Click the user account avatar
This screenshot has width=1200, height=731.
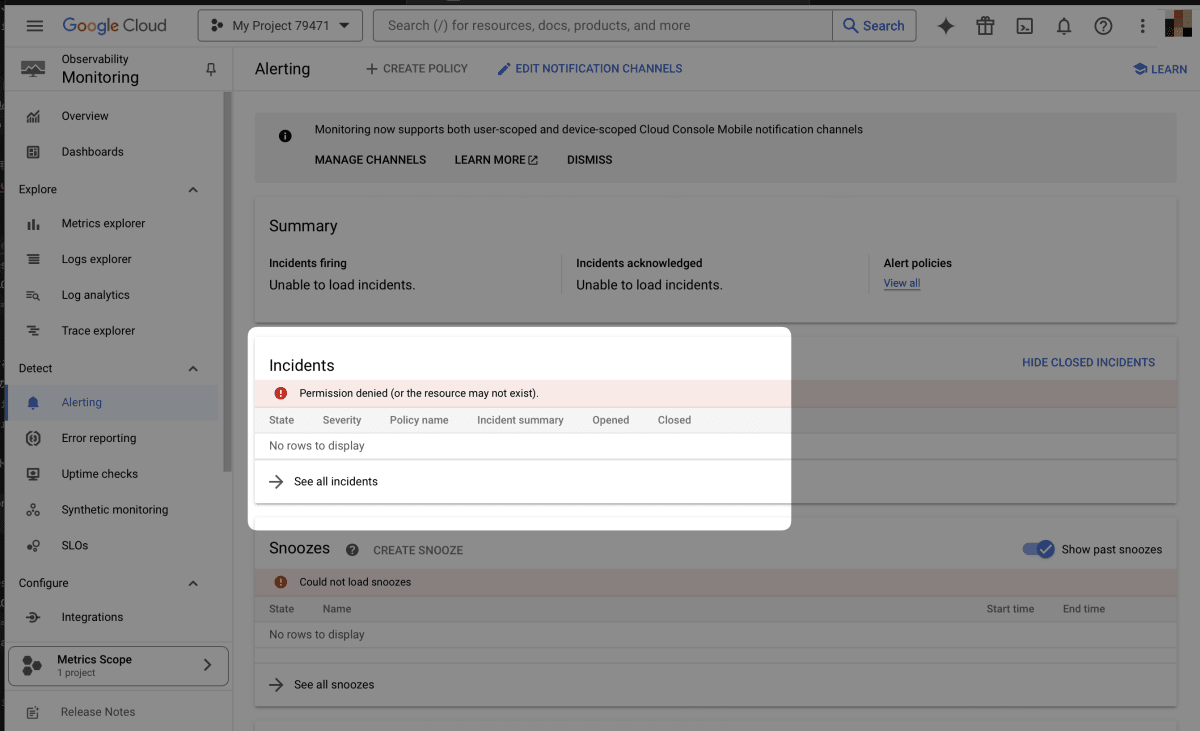[x=1177, y=25]
